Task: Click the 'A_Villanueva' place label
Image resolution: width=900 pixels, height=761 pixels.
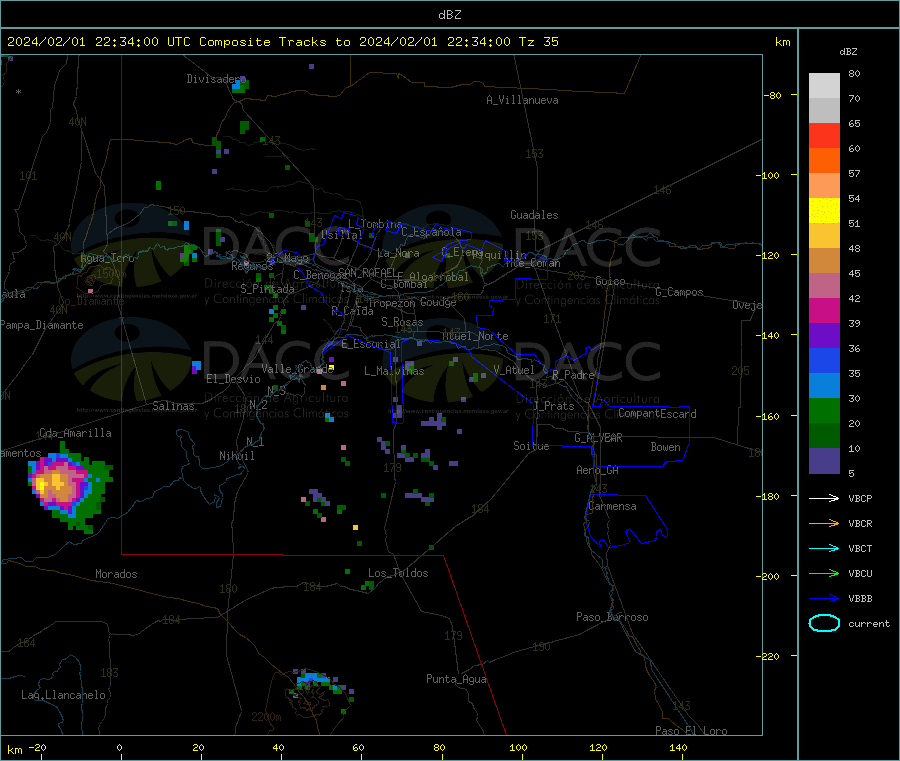Action: (522, 100)
